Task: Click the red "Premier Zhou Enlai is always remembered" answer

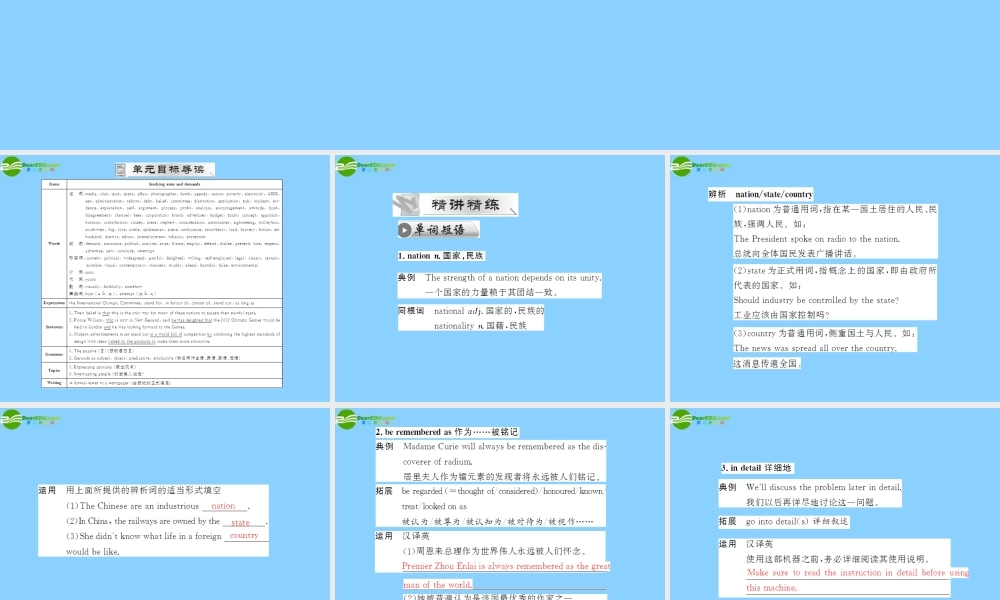Action: pyautogui.click(x=506, y=566)
